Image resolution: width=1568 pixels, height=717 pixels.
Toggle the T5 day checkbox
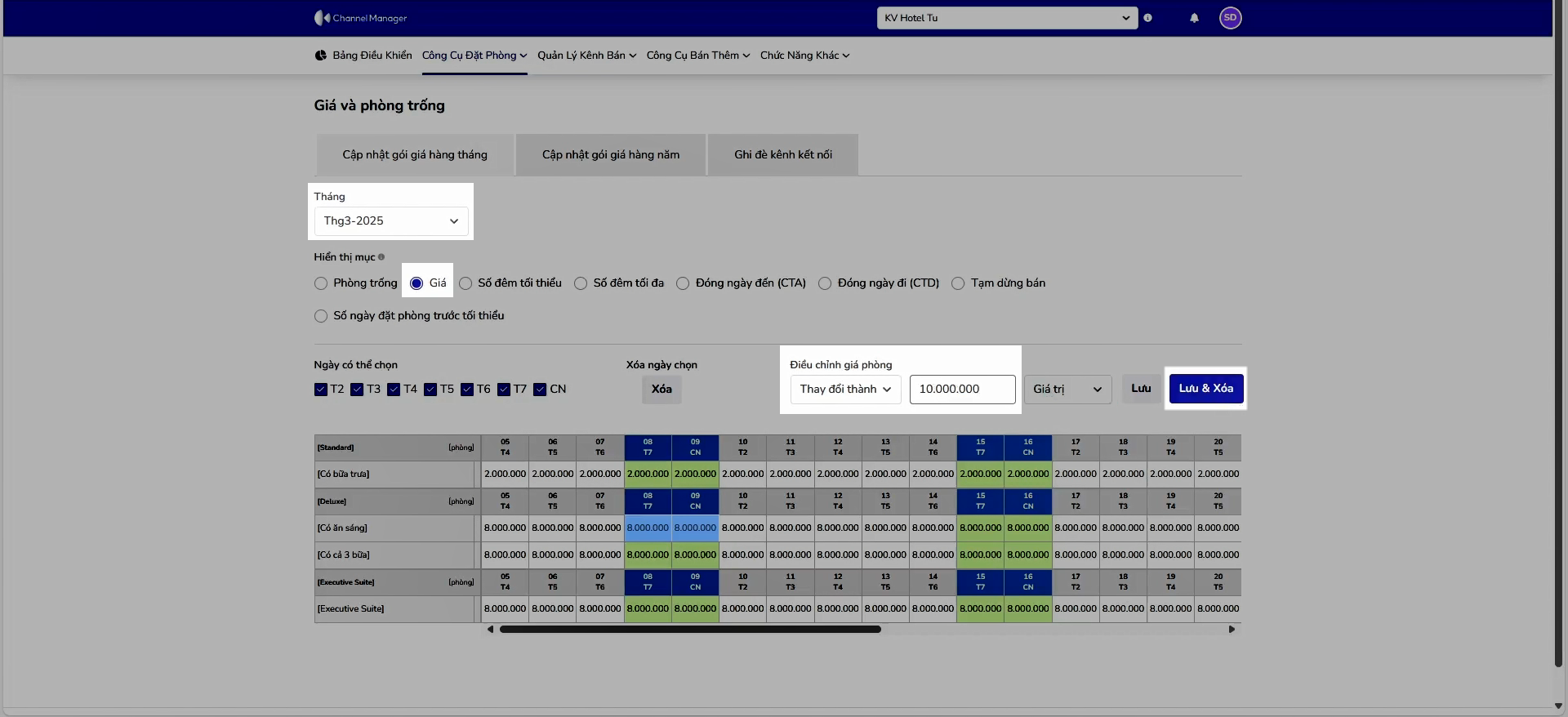pos(430,390)
